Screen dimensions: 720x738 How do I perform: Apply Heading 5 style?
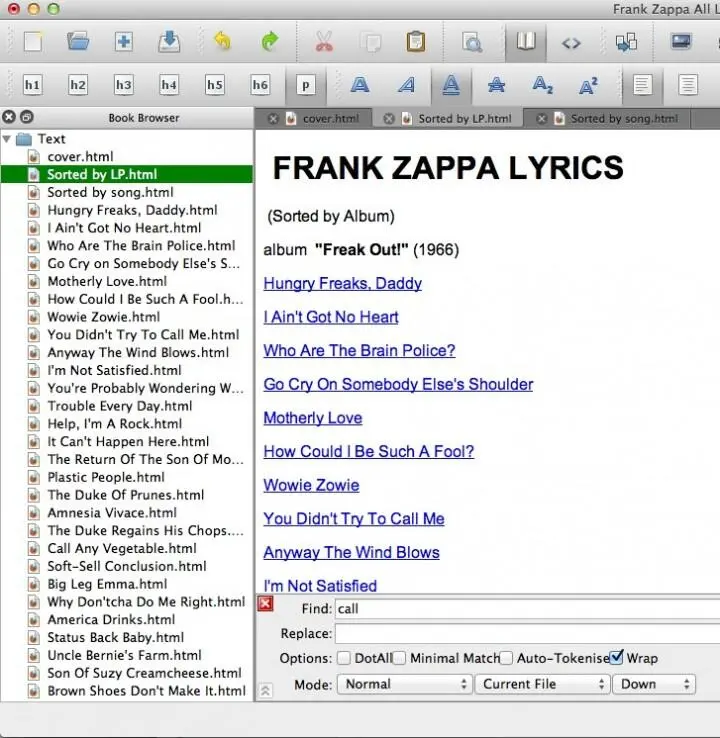[215, 85]
